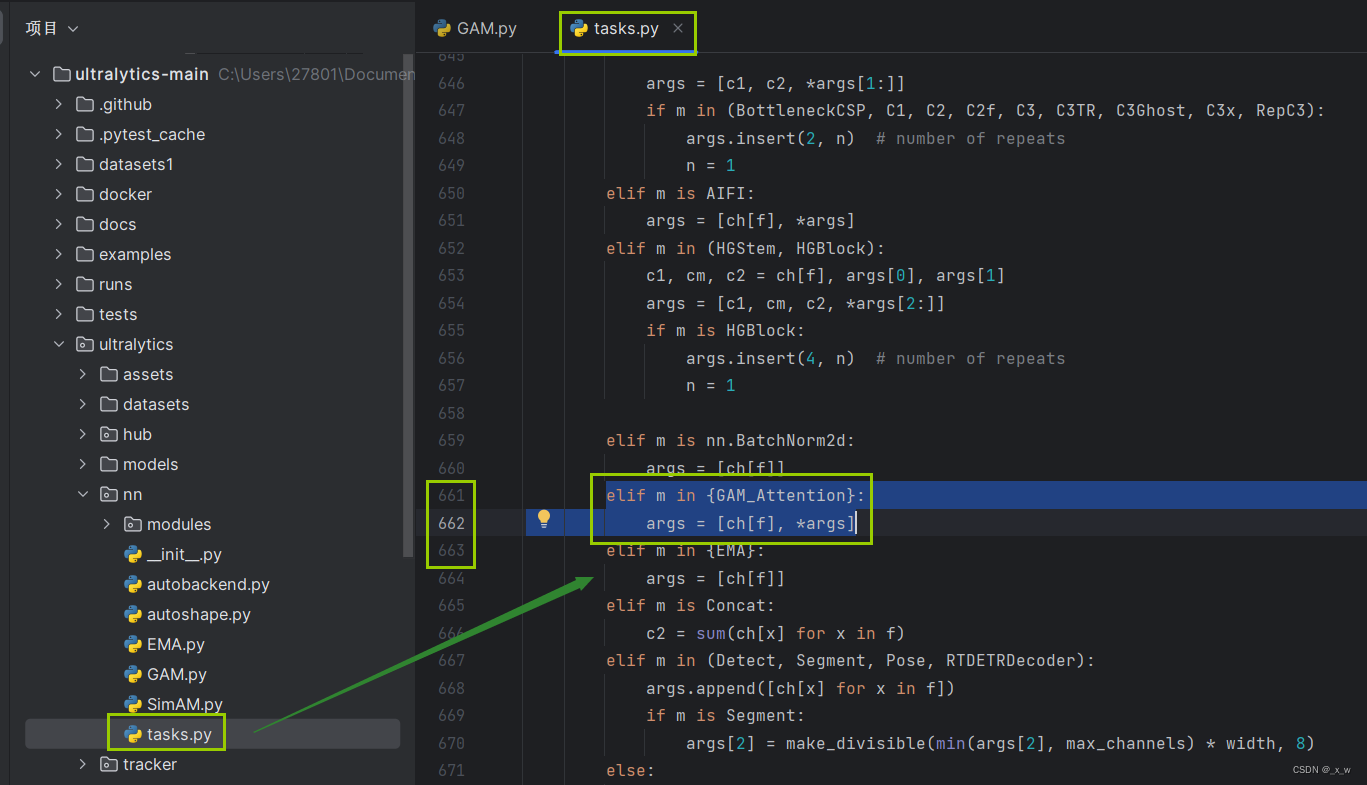Select autobackend.py in the project tree
1367x785 pixels.
coord(208,584)
